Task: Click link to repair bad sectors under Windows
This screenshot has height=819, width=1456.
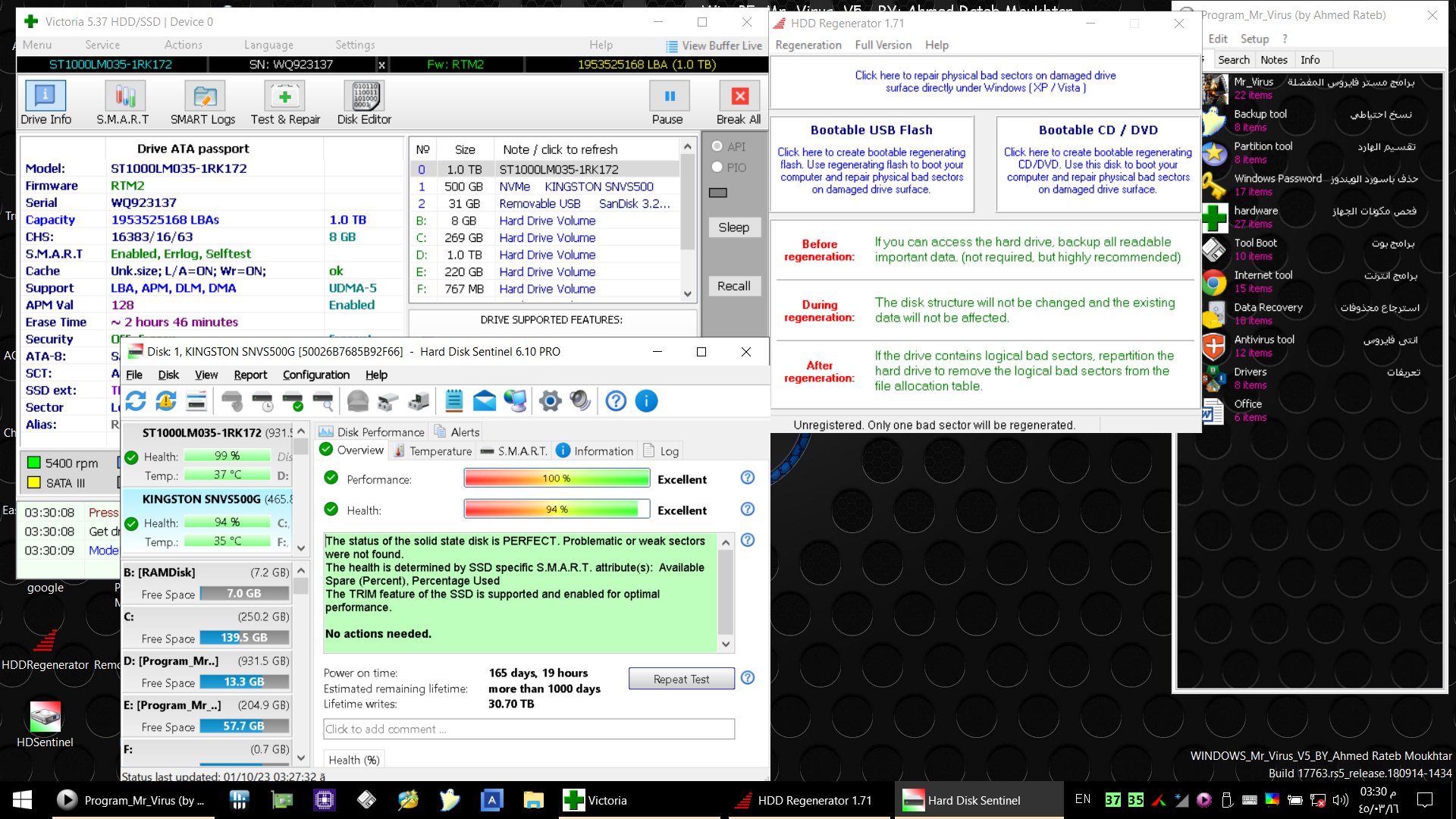Action: 985,81
